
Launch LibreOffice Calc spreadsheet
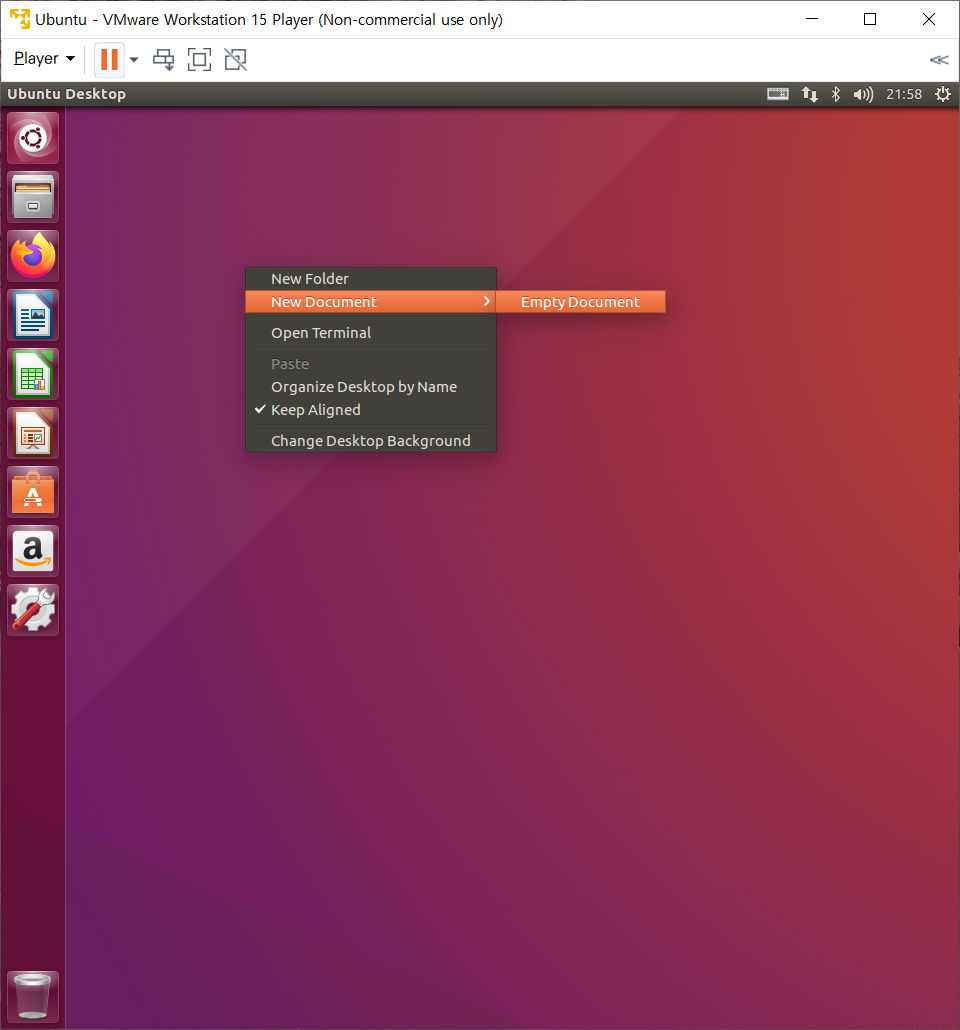[33, 374]
